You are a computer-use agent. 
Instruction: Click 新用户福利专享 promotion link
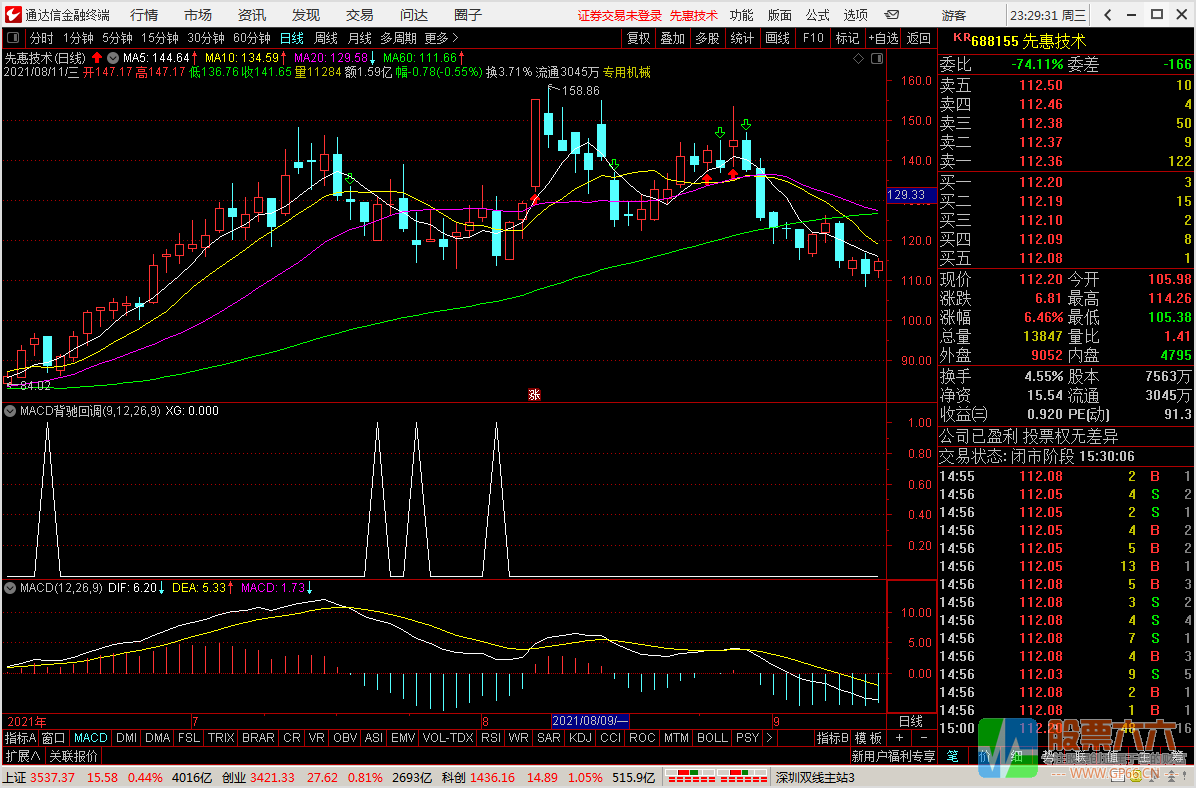893,756
